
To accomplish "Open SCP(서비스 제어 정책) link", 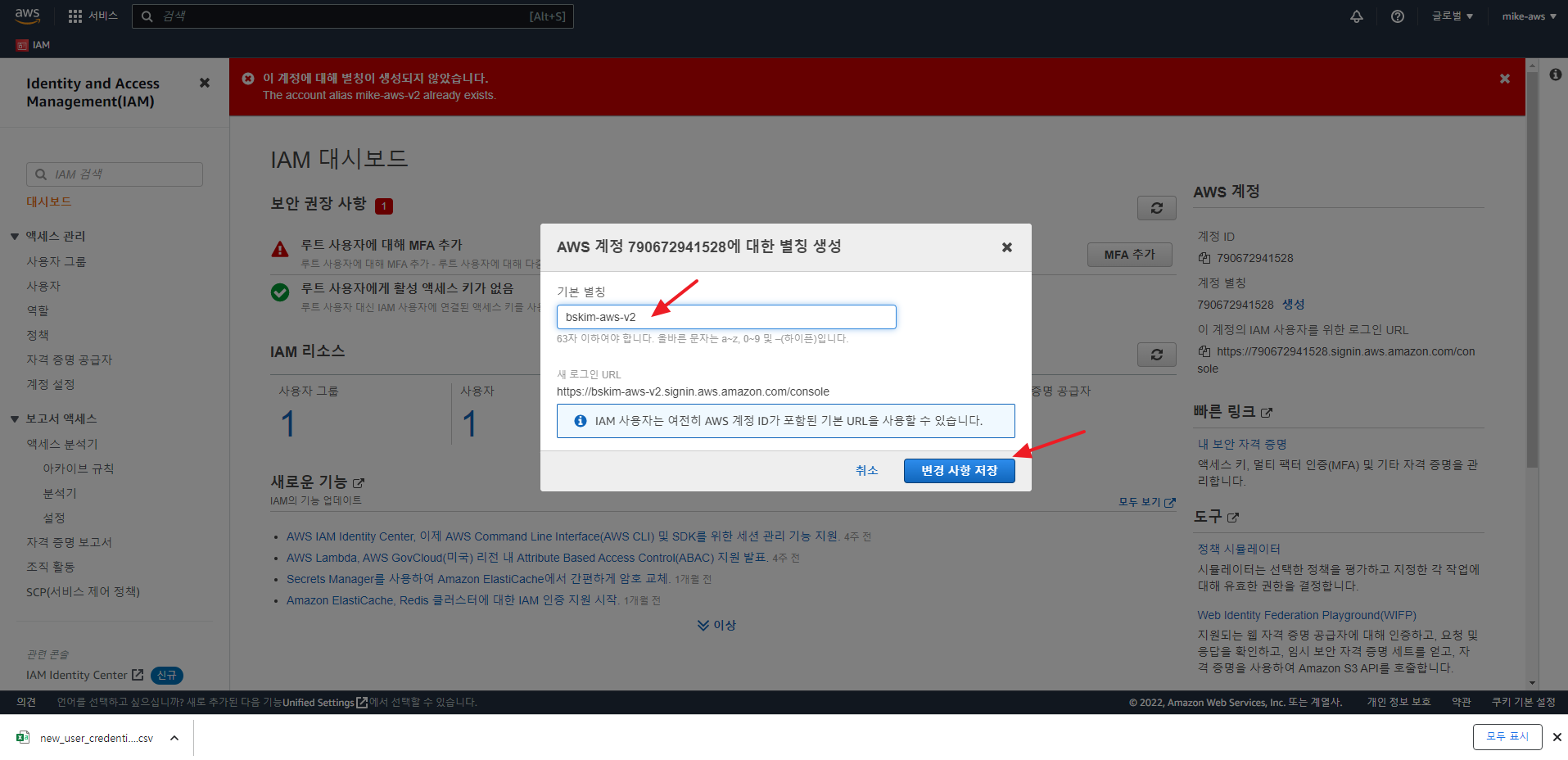I will [x=83, y=591].
